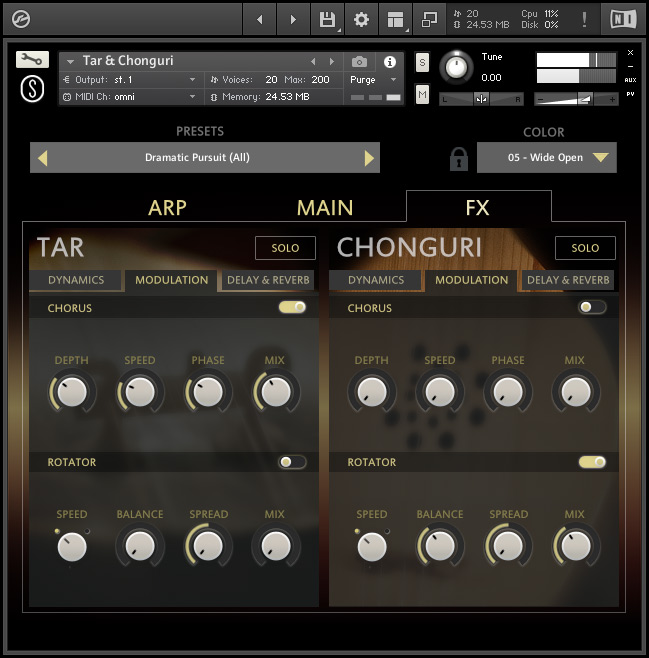Click the NI logo button
The width and height of the screenshot is (649, 658).
[623, 19]
